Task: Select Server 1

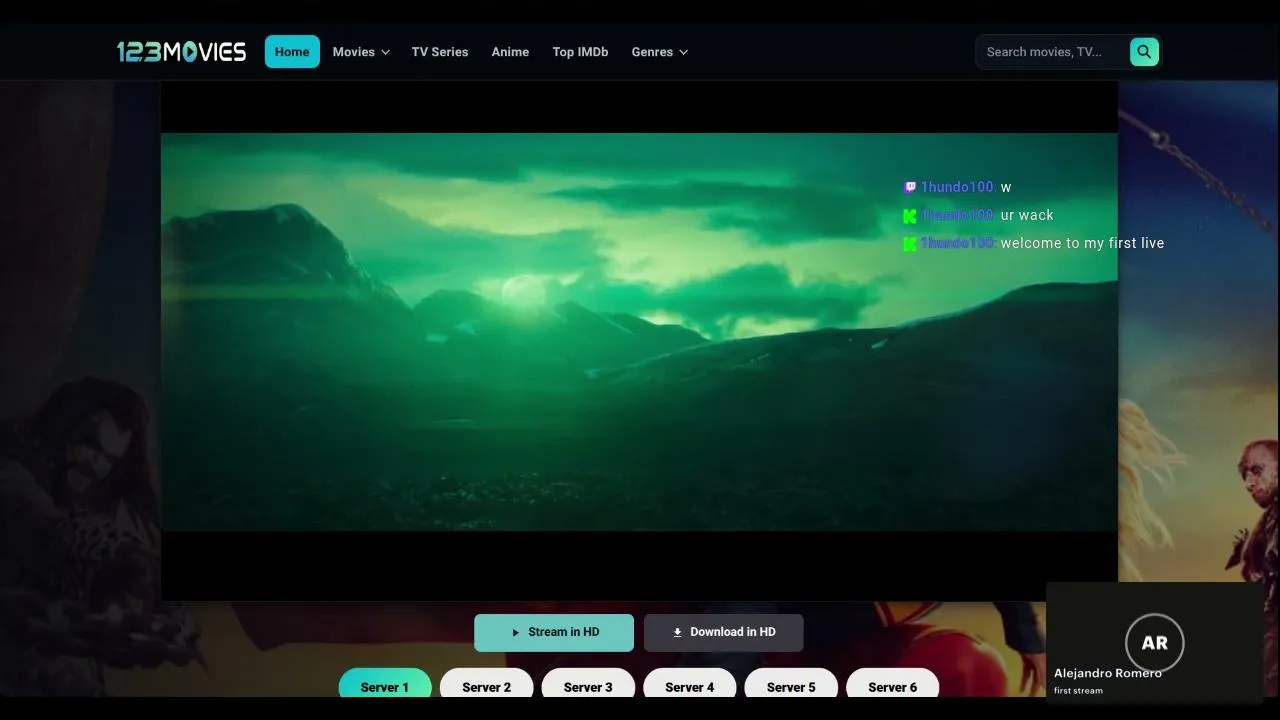Action: coord(385,685)
